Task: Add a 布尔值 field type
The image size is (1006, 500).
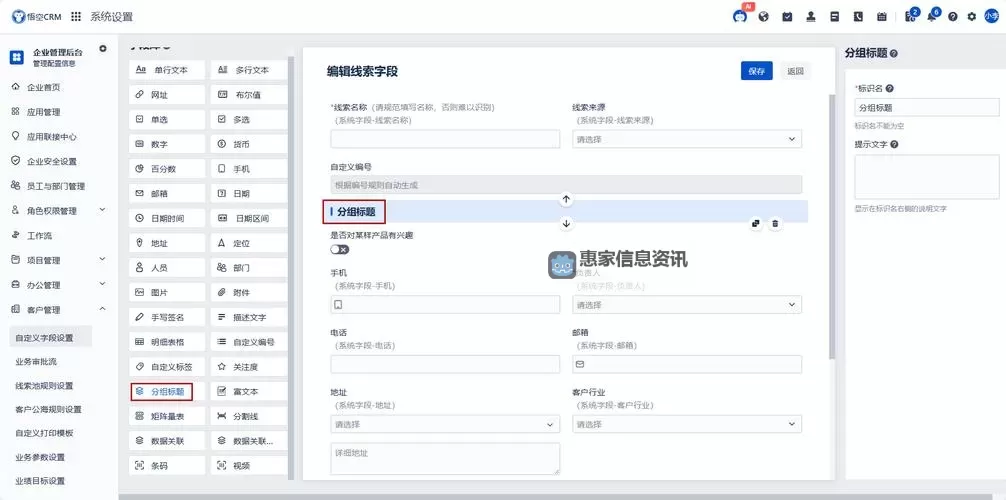Action: (x=249, y=95)
